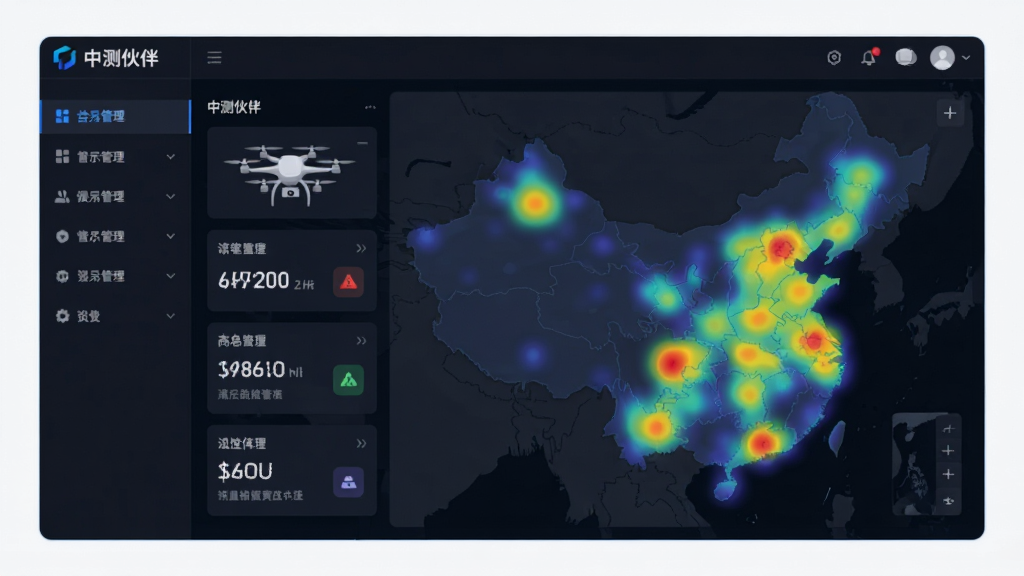The image size is (1024, 576).
Task: Select the $60U value text
Action: coord(245,471)
